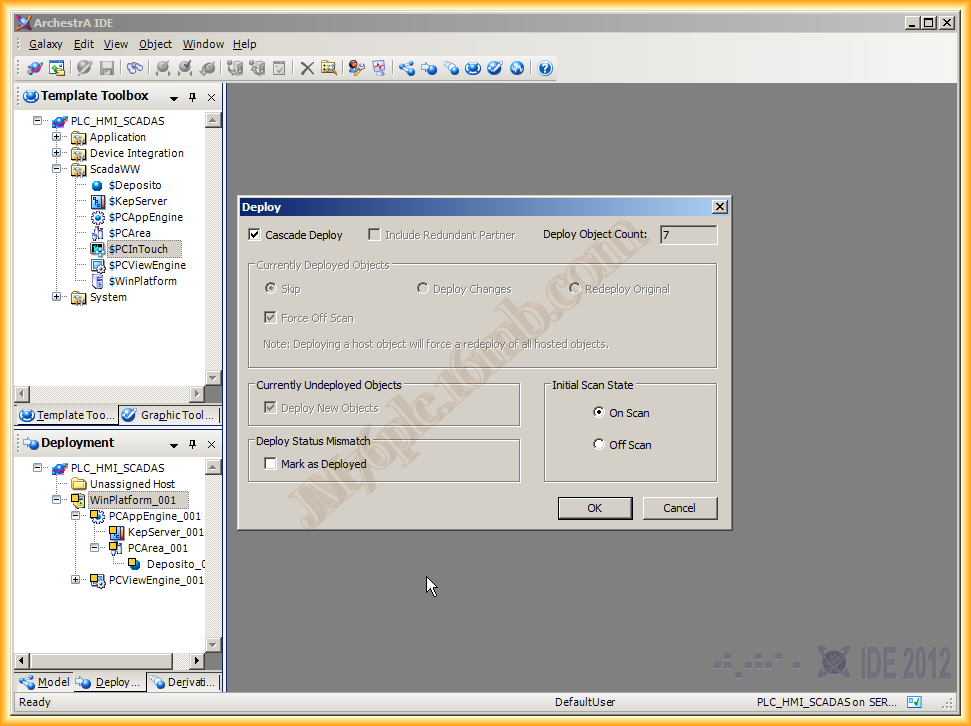Click the Save diskette toolbar icon

[107, 68]
